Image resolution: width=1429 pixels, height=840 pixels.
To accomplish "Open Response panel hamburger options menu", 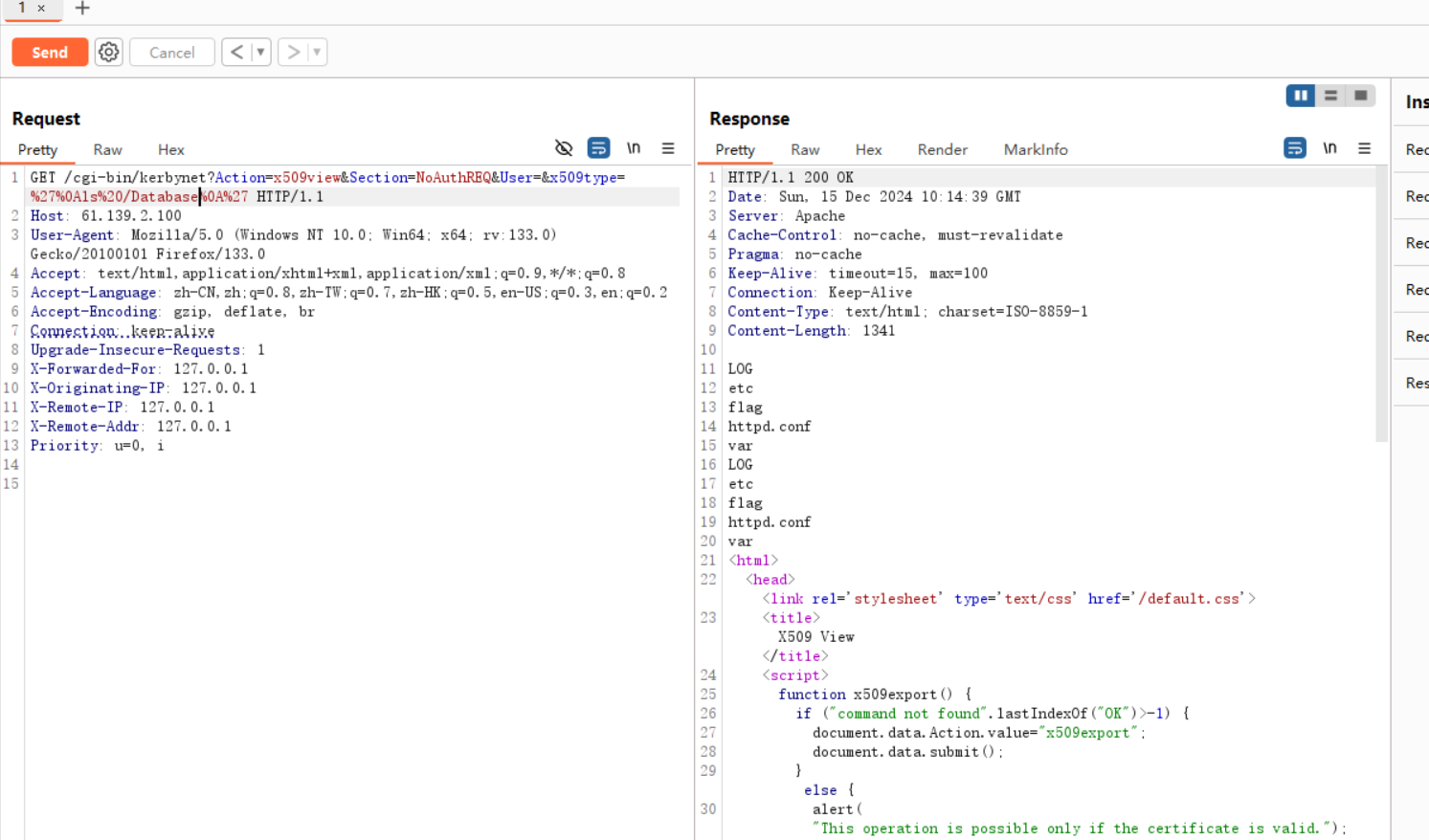I will (x=1365, y=148).
